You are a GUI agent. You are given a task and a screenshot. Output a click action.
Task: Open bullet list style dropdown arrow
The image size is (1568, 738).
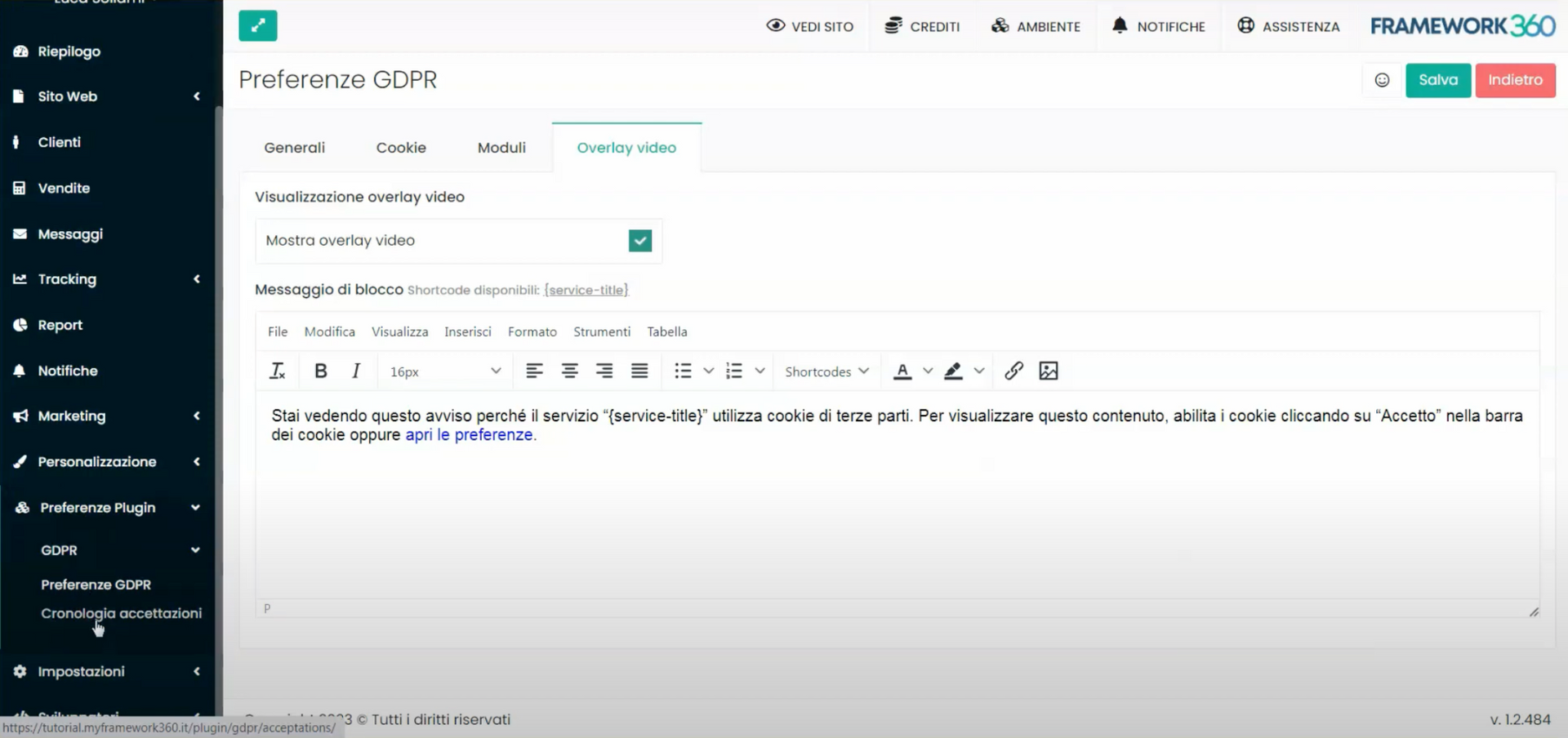click(x=709, y=371)
